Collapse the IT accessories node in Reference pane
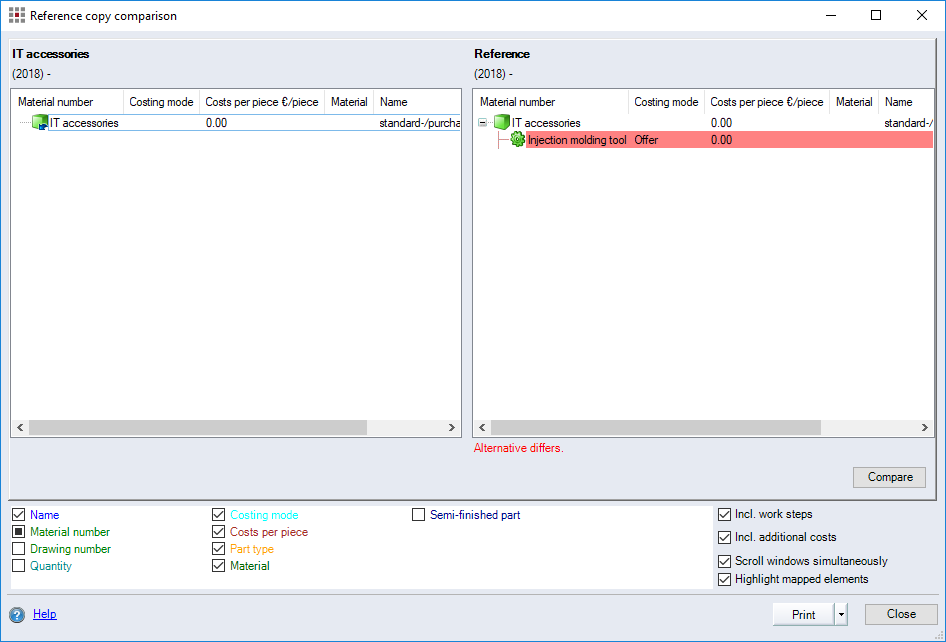The height and width of the screenshot is (642, 946). coord(482,122)
